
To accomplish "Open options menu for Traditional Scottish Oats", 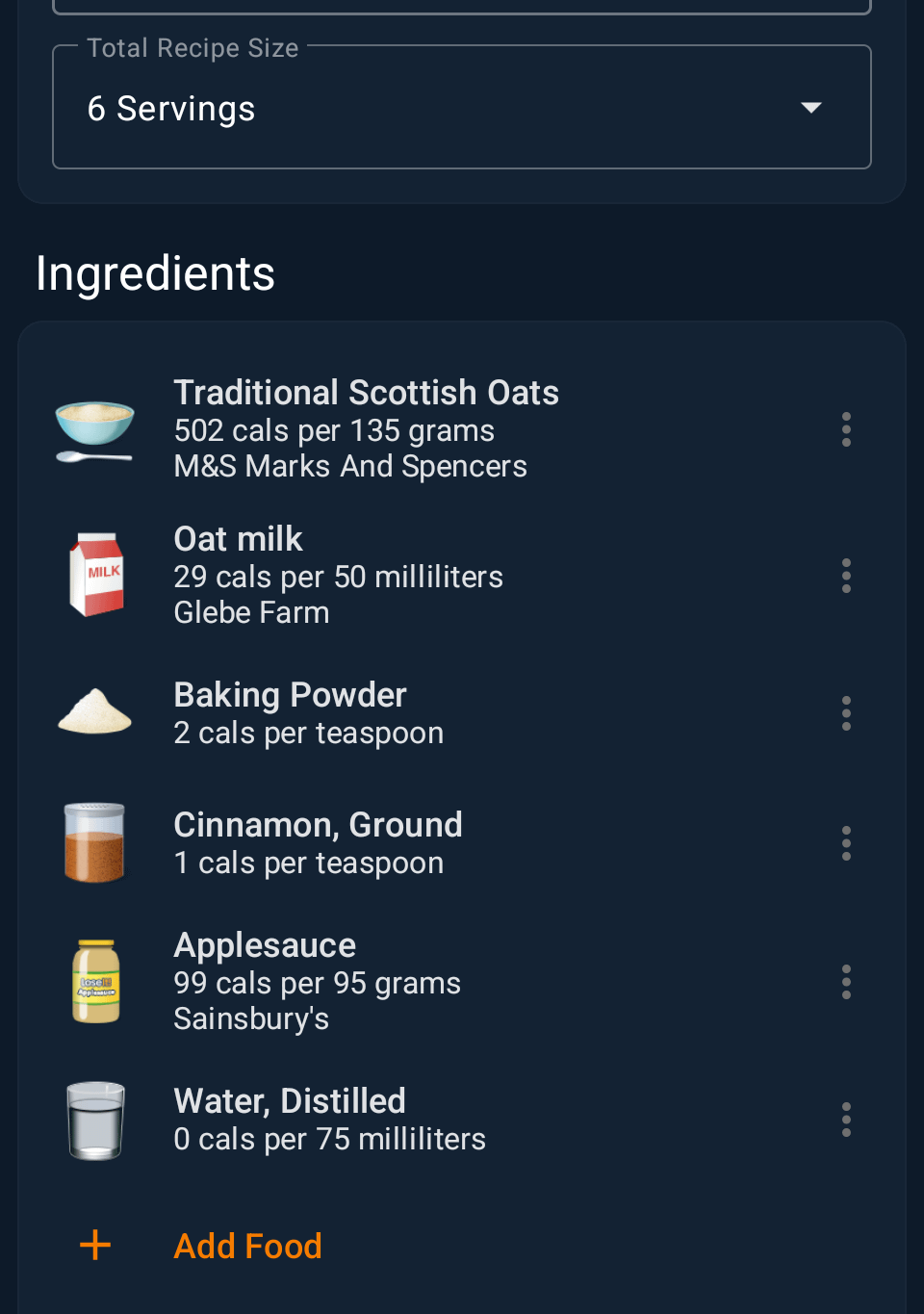I will click(x=846, y=429).
